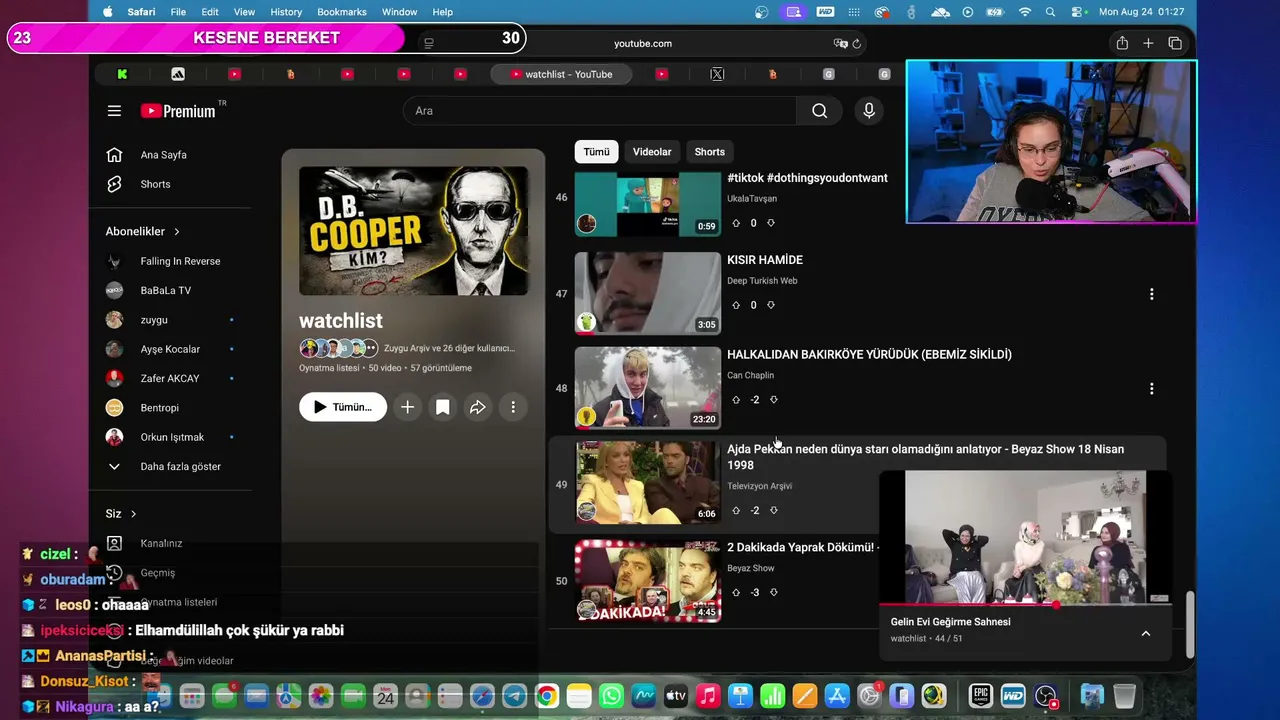Expand the Gelin Evi Geğirme Sahnesi mini player
This screenshot has height=720, width=1280.
tap(1146, 634)
